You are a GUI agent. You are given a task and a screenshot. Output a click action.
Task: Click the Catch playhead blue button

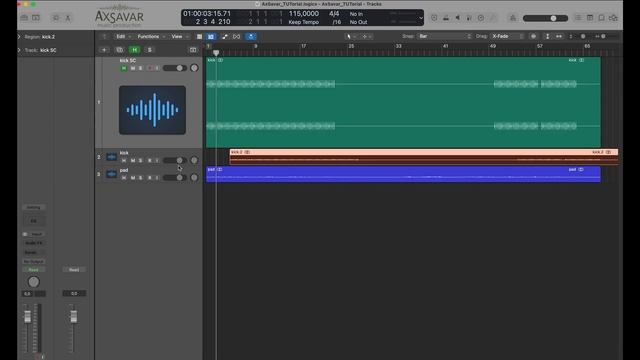(x=251, y=36)
